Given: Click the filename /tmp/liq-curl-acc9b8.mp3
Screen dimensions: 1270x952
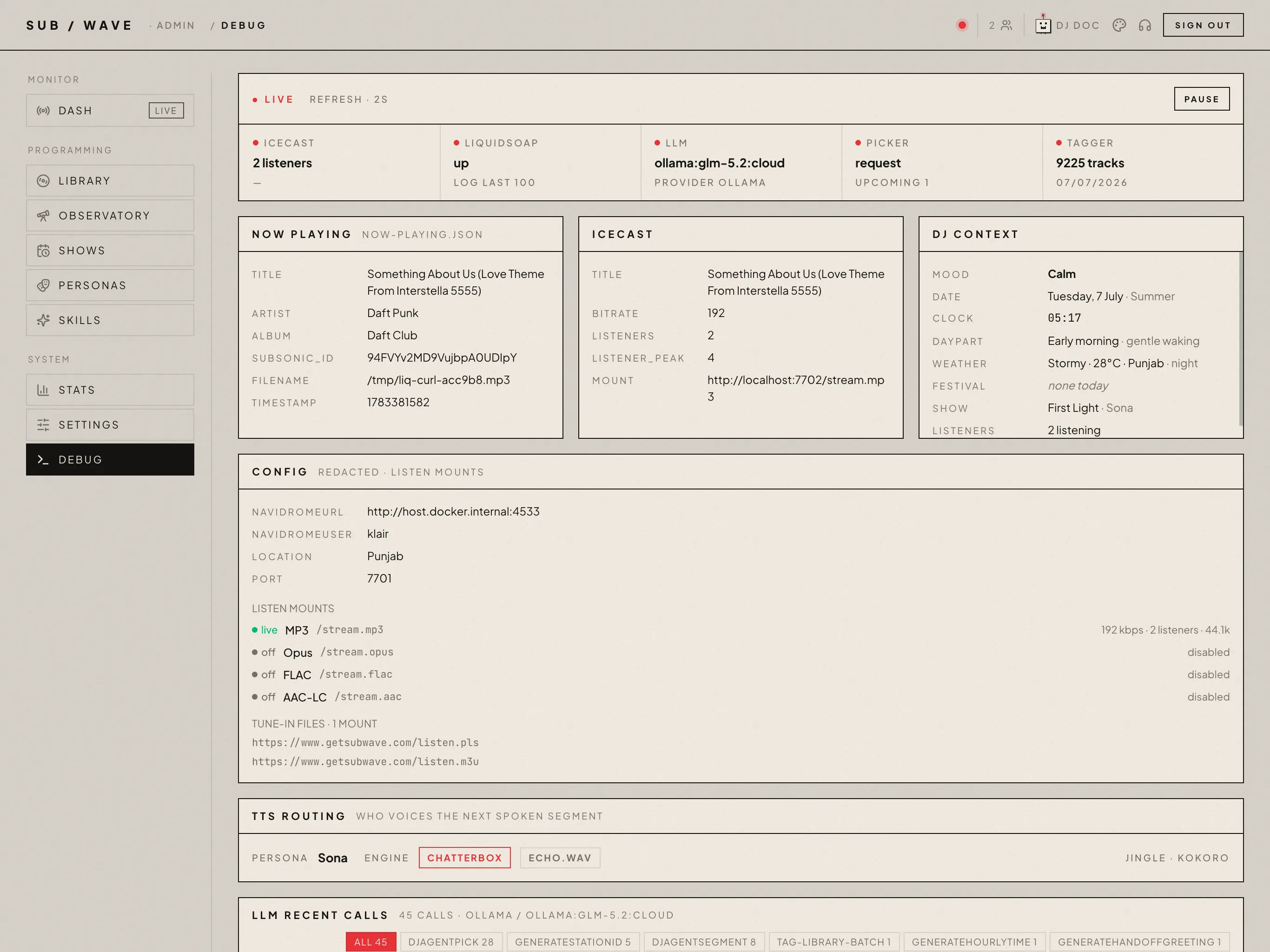Looking at the screenshot, I should coord(439,380).
